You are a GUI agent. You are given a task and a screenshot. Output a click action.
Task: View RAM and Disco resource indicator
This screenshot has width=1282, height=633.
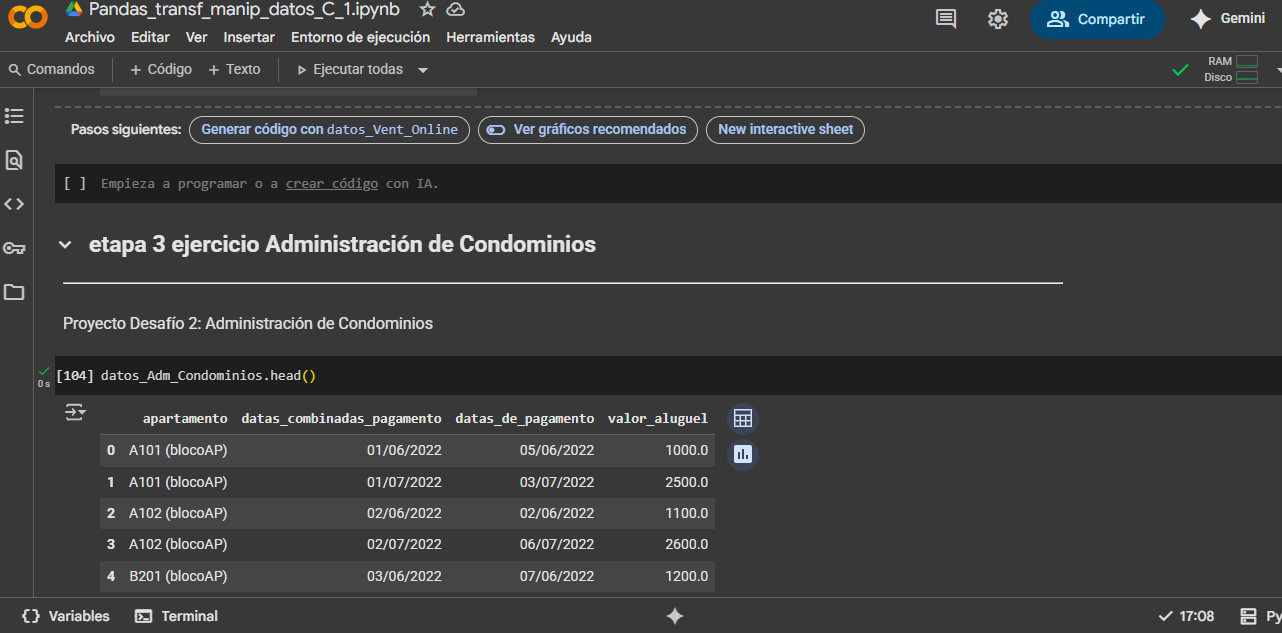point(1231,69)
